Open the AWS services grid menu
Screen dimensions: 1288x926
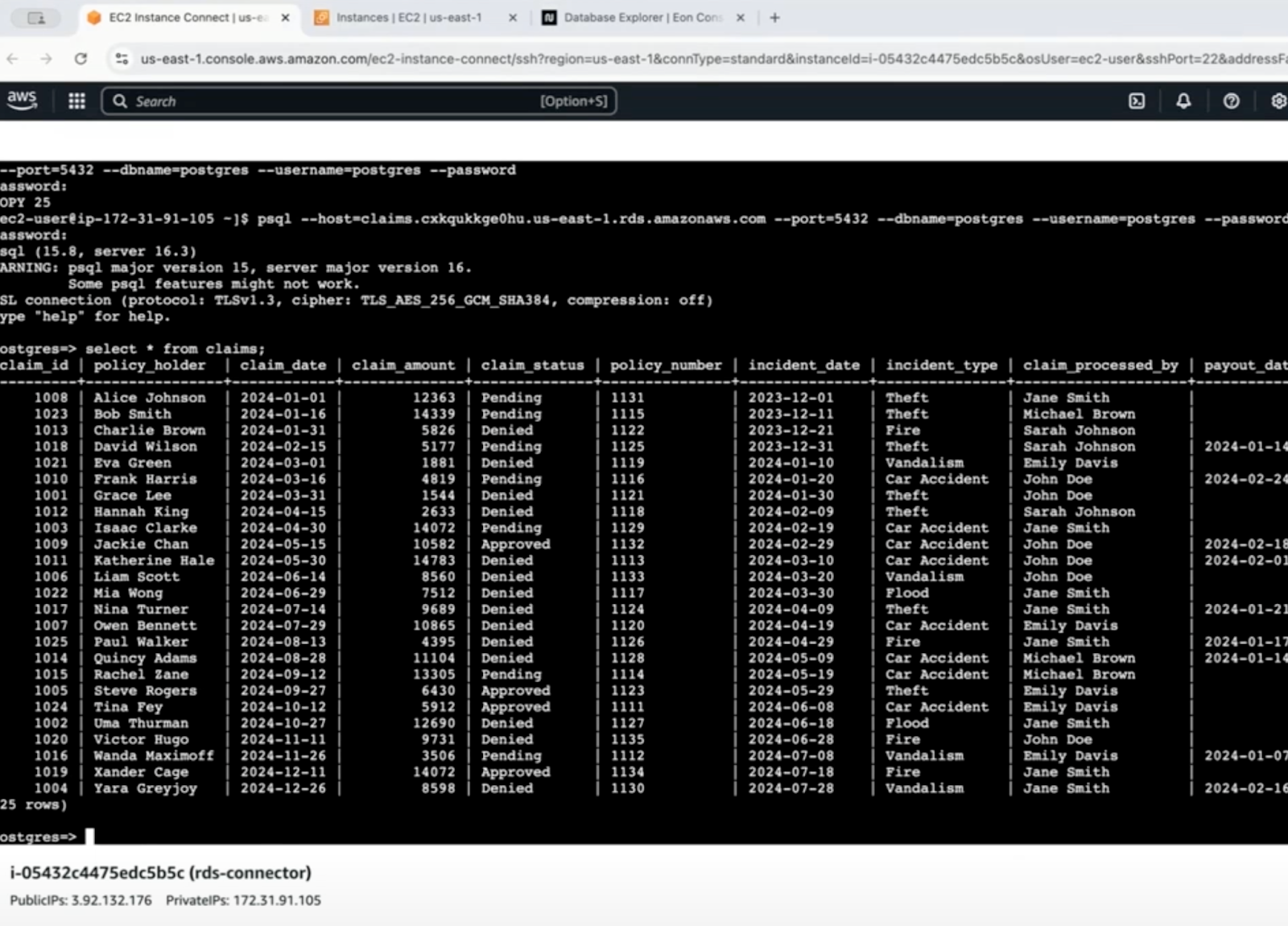click(76, 101)
